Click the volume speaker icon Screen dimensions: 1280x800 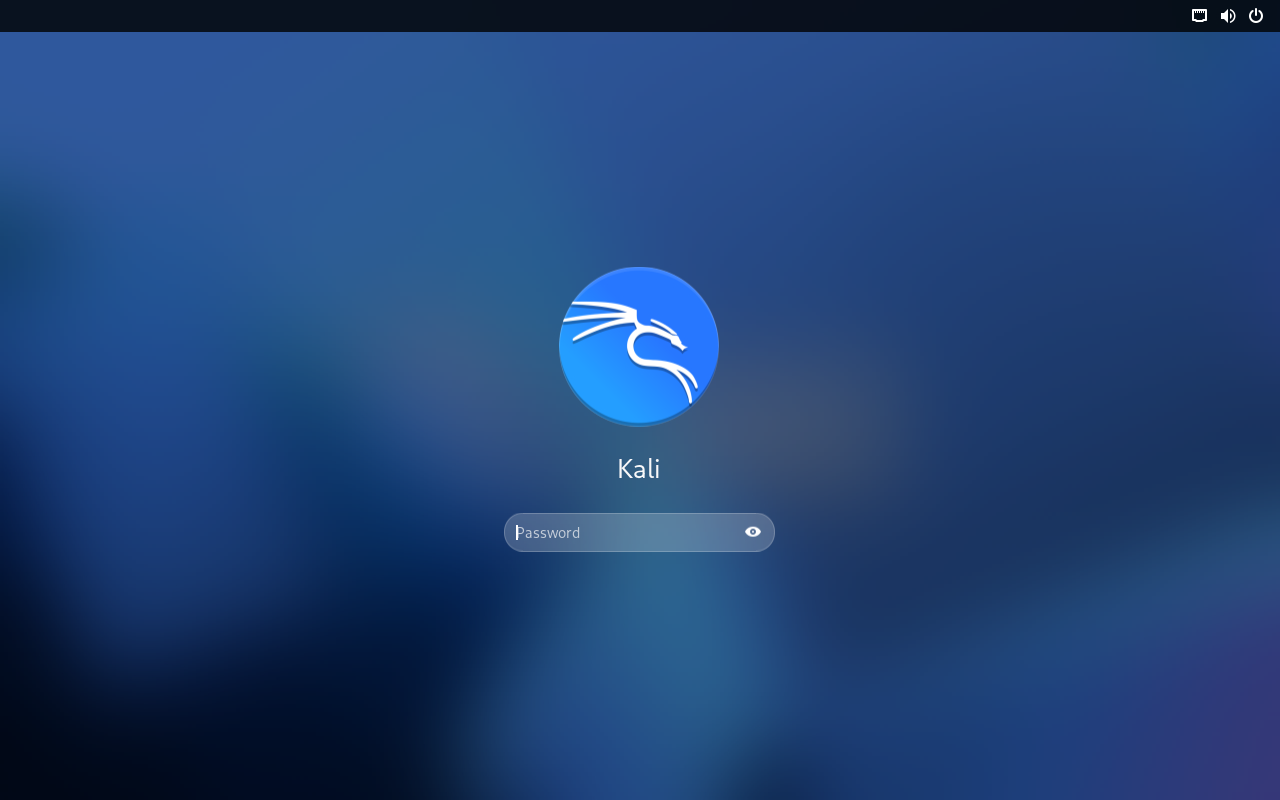pos(1228,15)
